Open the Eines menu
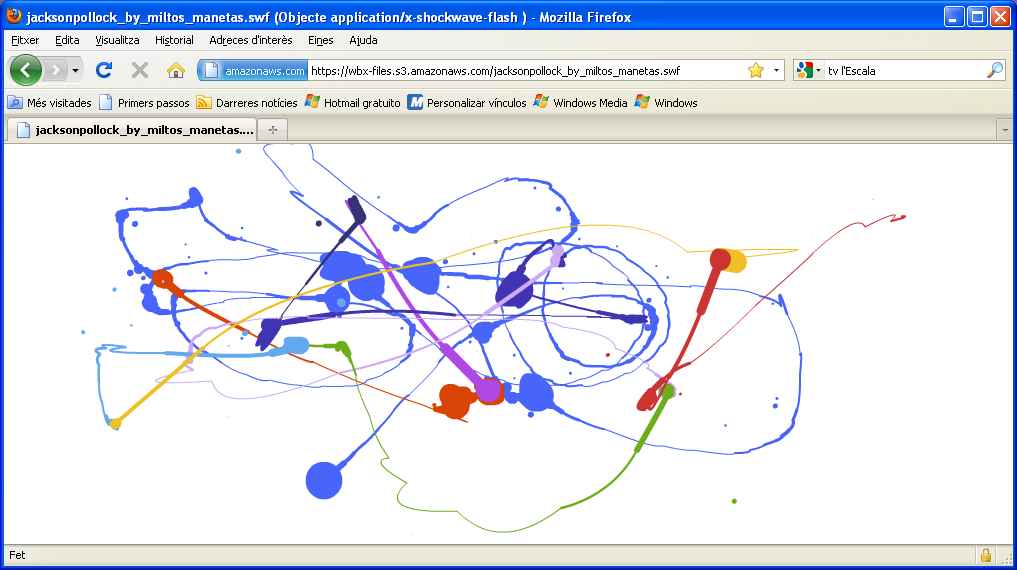 coord(321,40)
